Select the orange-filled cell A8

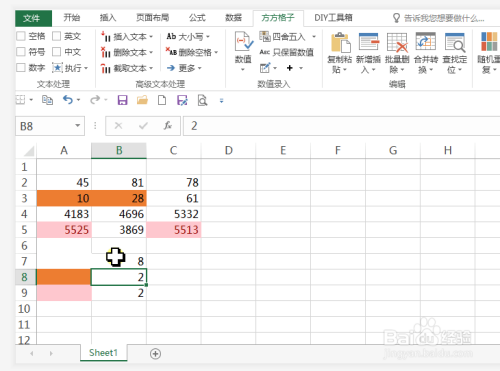(63, 277)
